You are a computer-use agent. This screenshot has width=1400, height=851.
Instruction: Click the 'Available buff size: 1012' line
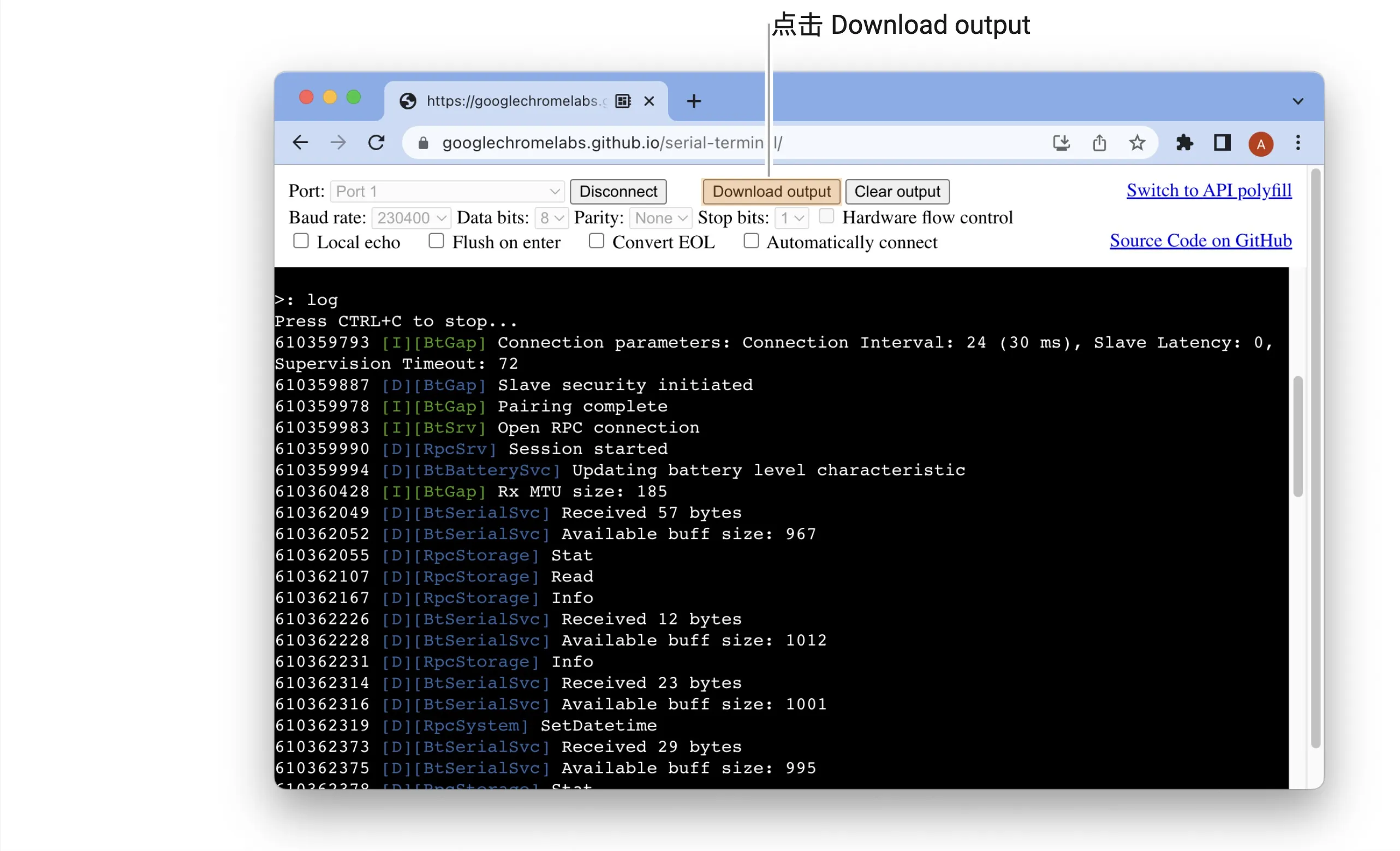pyautogui.click(x=551, y=640)
